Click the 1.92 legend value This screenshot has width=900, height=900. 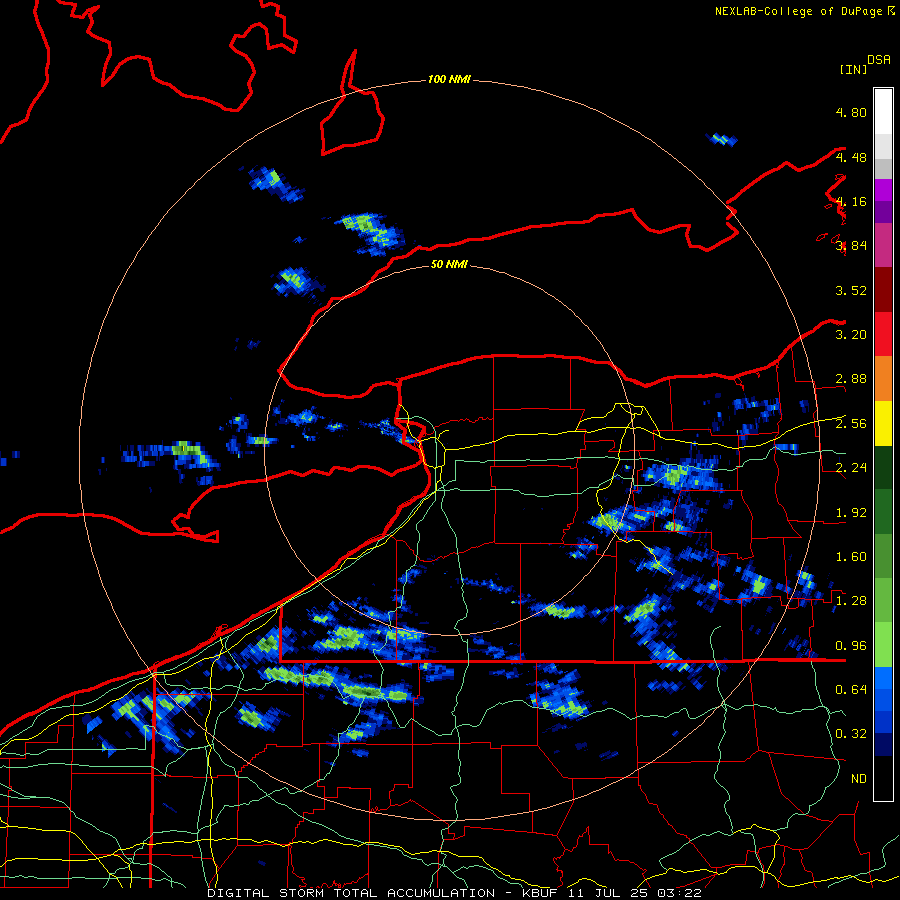851,512
